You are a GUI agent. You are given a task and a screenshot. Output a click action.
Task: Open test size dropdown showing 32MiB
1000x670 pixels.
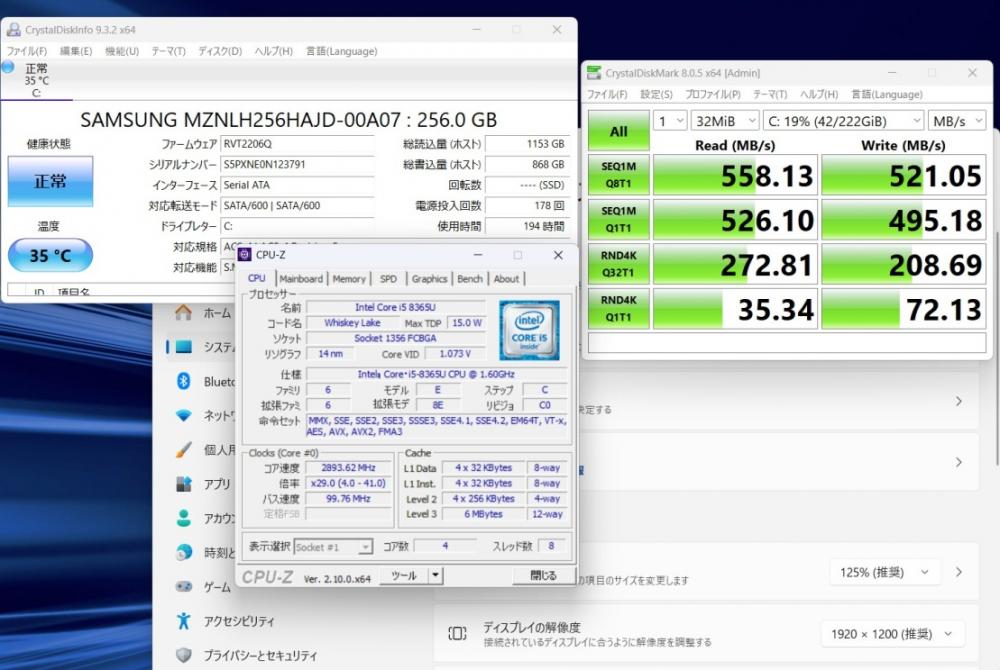pyautogui.click(x=726, y=120)
